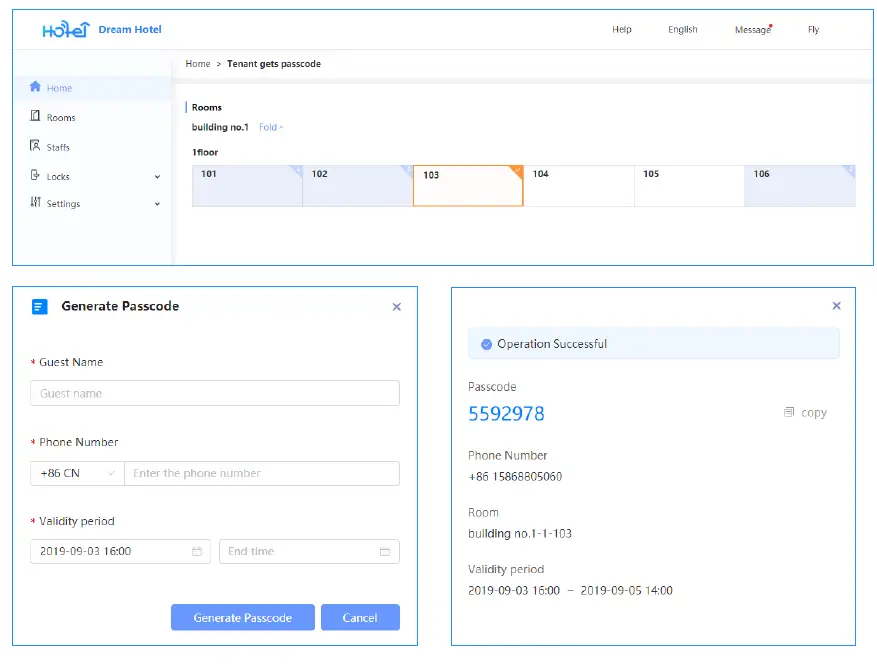This screenshot has height=664, width=877.
Task: Click the copy icon next to passcode
Action: coord(789,412)
